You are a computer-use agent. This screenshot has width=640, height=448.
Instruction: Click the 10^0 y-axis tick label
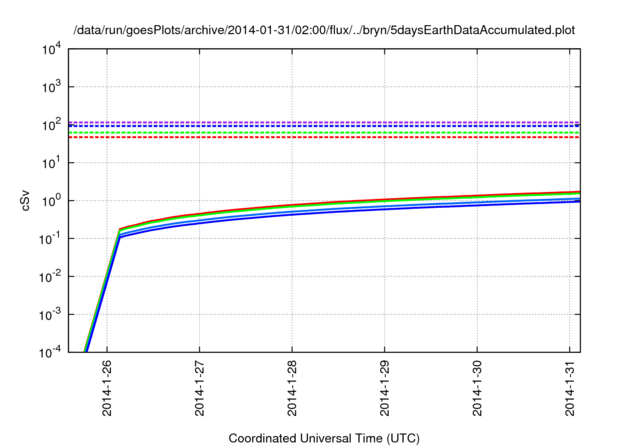point(51,201)
